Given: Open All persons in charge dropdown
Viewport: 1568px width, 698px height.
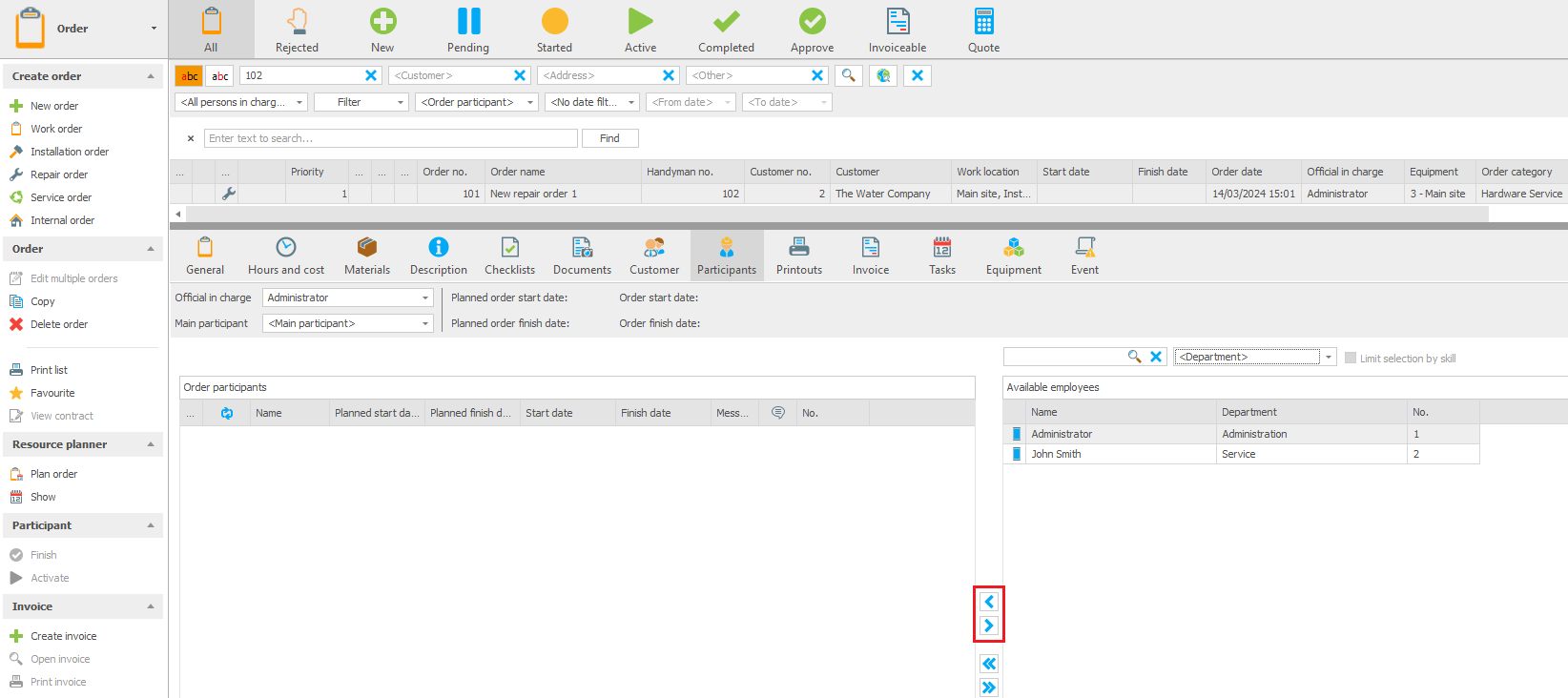Looking at the screenshot, I should click(x=241, y=102).
